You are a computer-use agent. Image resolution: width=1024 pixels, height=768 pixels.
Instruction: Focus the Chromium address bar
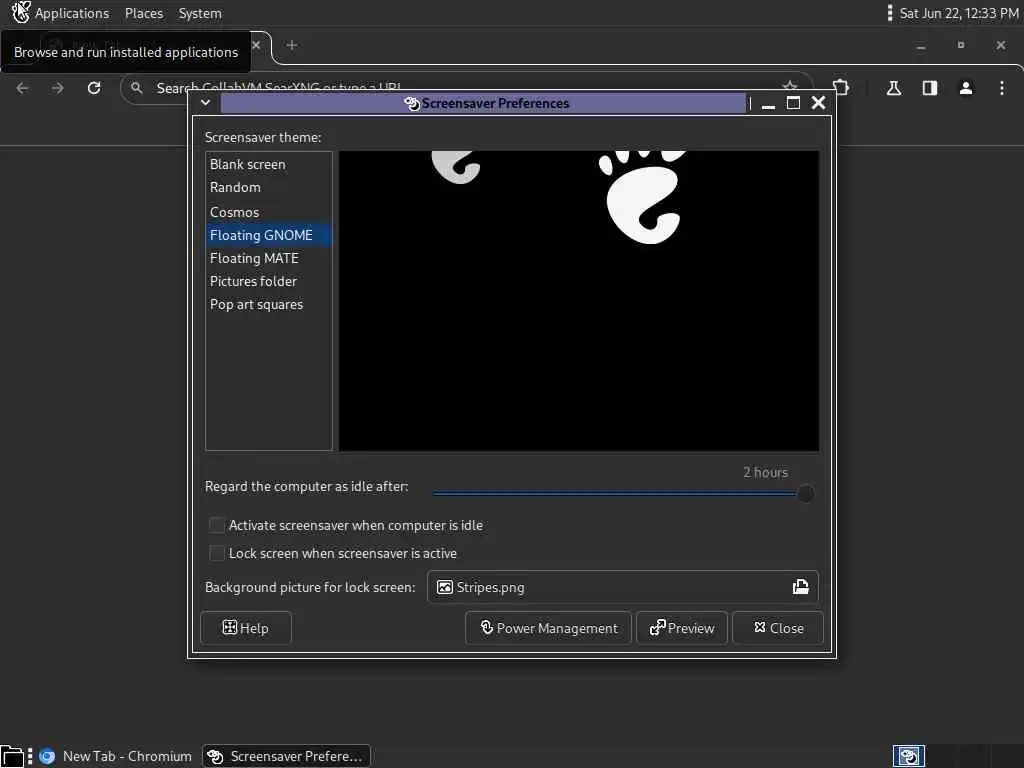tap(466, 88)
